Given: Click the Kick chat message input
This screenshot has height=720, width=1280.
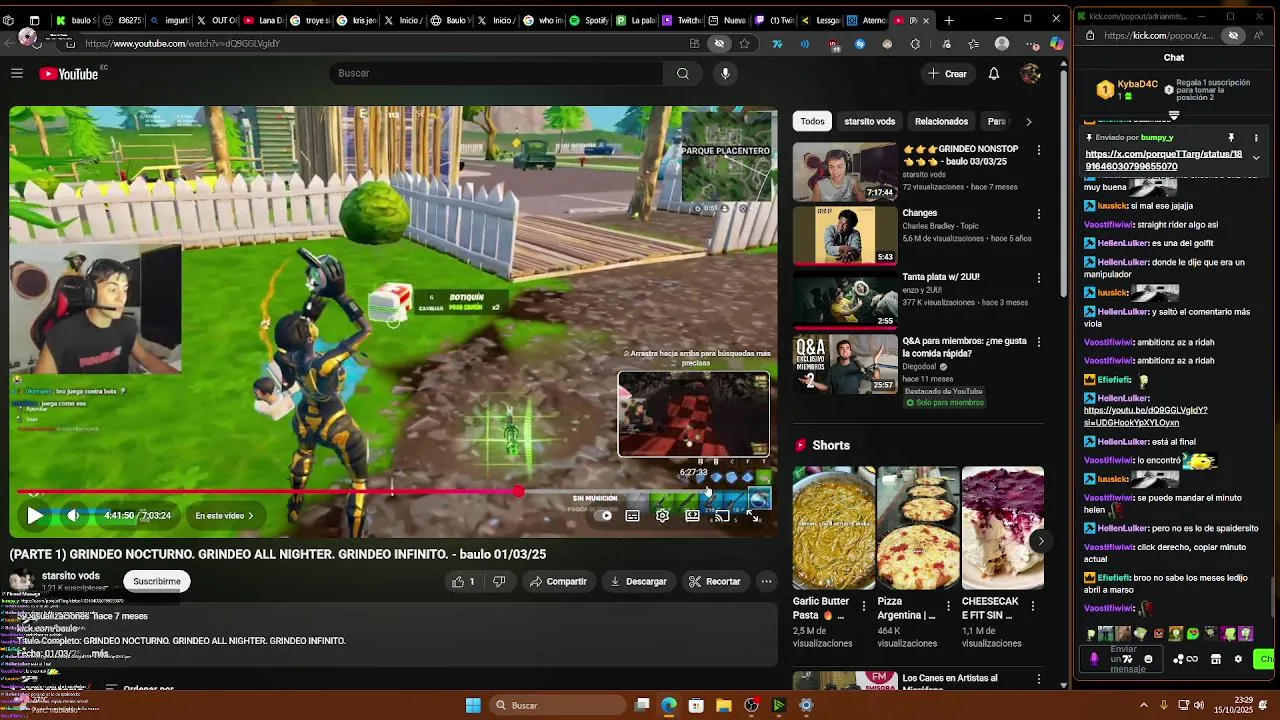Looking at the screenshot, I should point(1122,659).
